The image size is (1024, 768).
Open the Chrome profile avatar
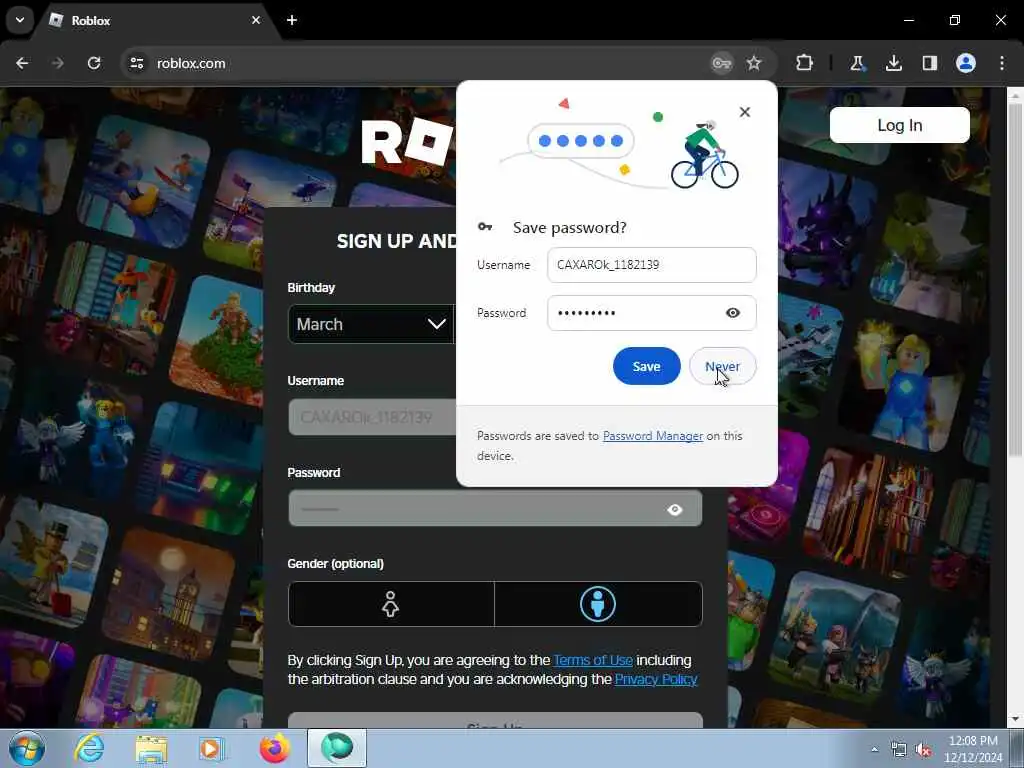966,63
